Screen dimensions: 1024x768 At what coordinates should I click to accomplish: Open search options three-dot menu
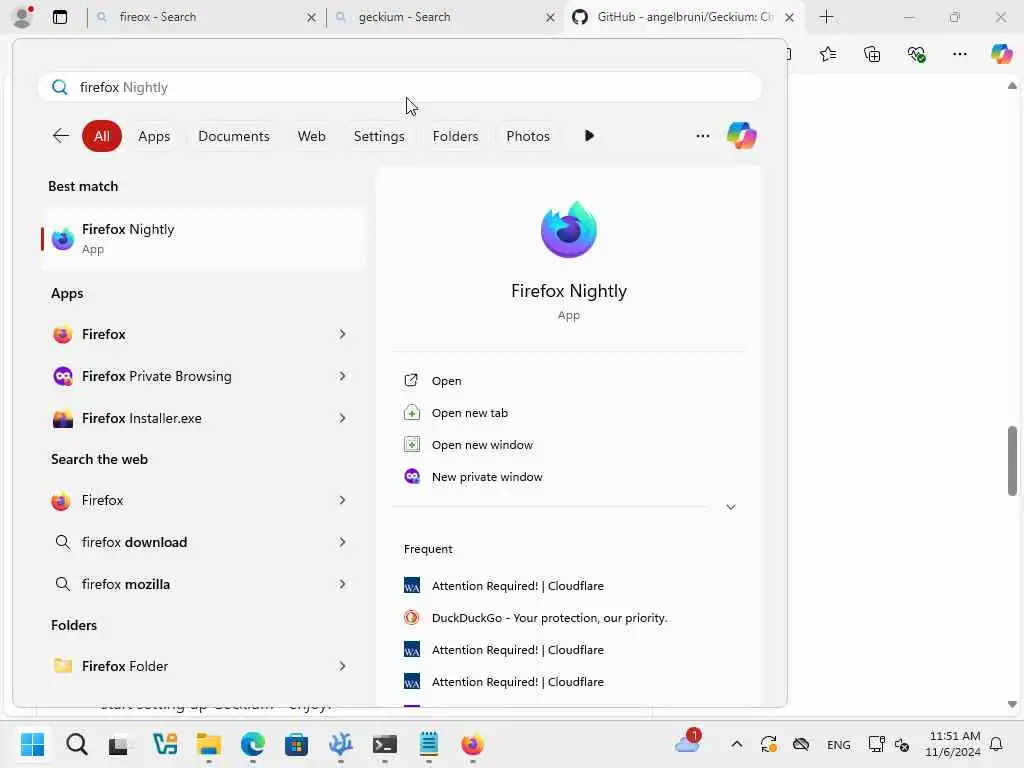coord(703,136)
